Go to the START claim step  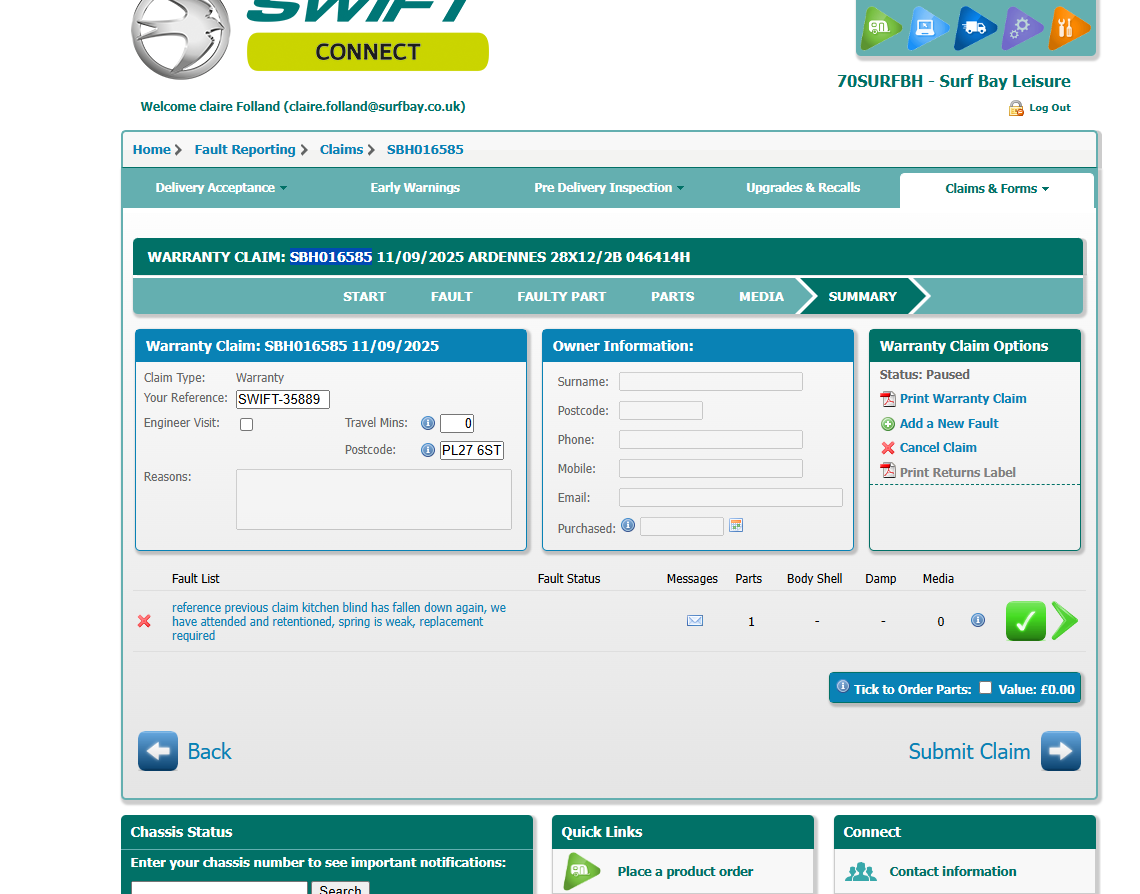click(x=364, y=297)
